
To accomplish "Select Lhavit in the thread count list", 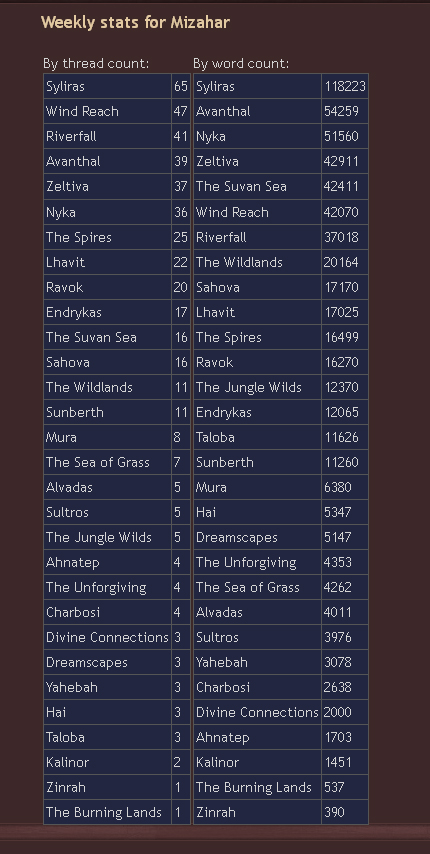I will point(65,263).
